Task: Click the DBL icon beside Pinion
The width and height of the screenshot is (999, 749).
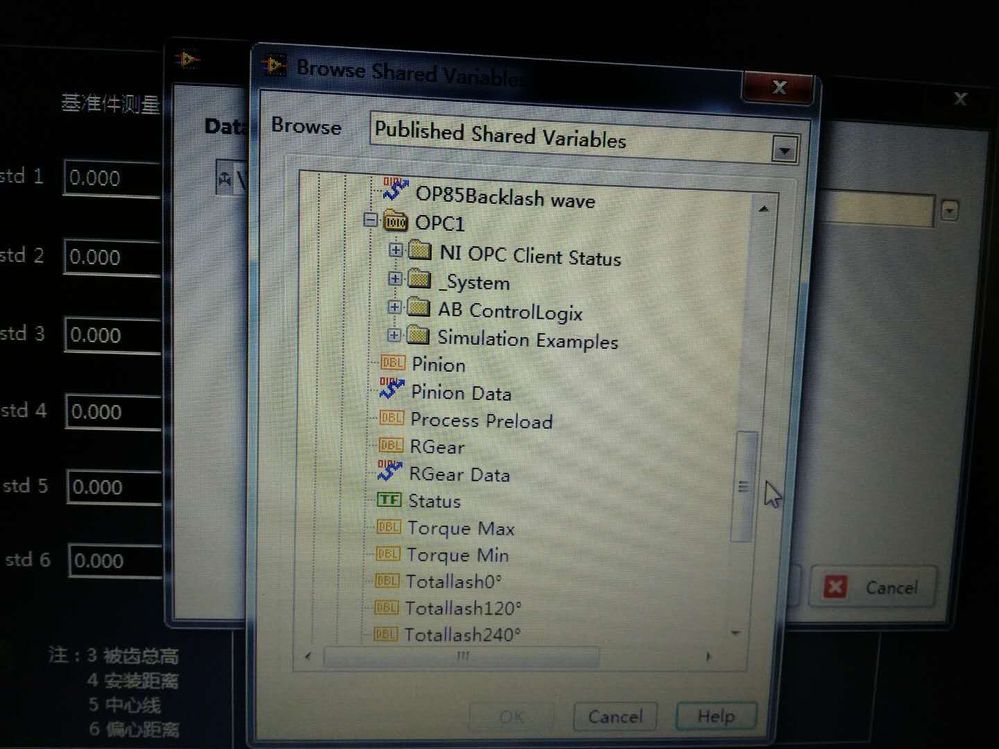Action: [x=392, y=362]
